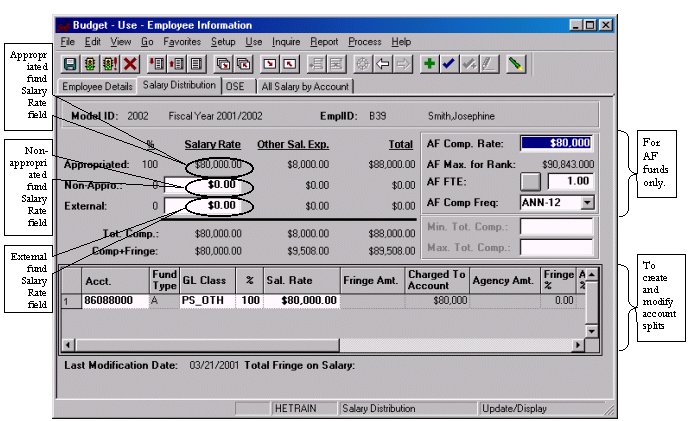Click the account grid's vertical scrollbar down arrow

point(591,331)
